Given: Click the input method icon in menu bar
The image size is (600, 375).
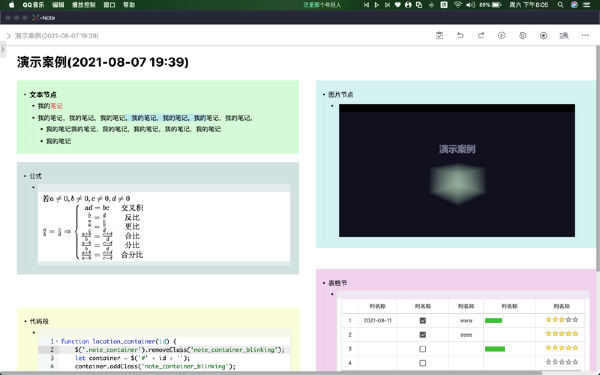Looking at the screenshot, I should [x=444, y=5].
